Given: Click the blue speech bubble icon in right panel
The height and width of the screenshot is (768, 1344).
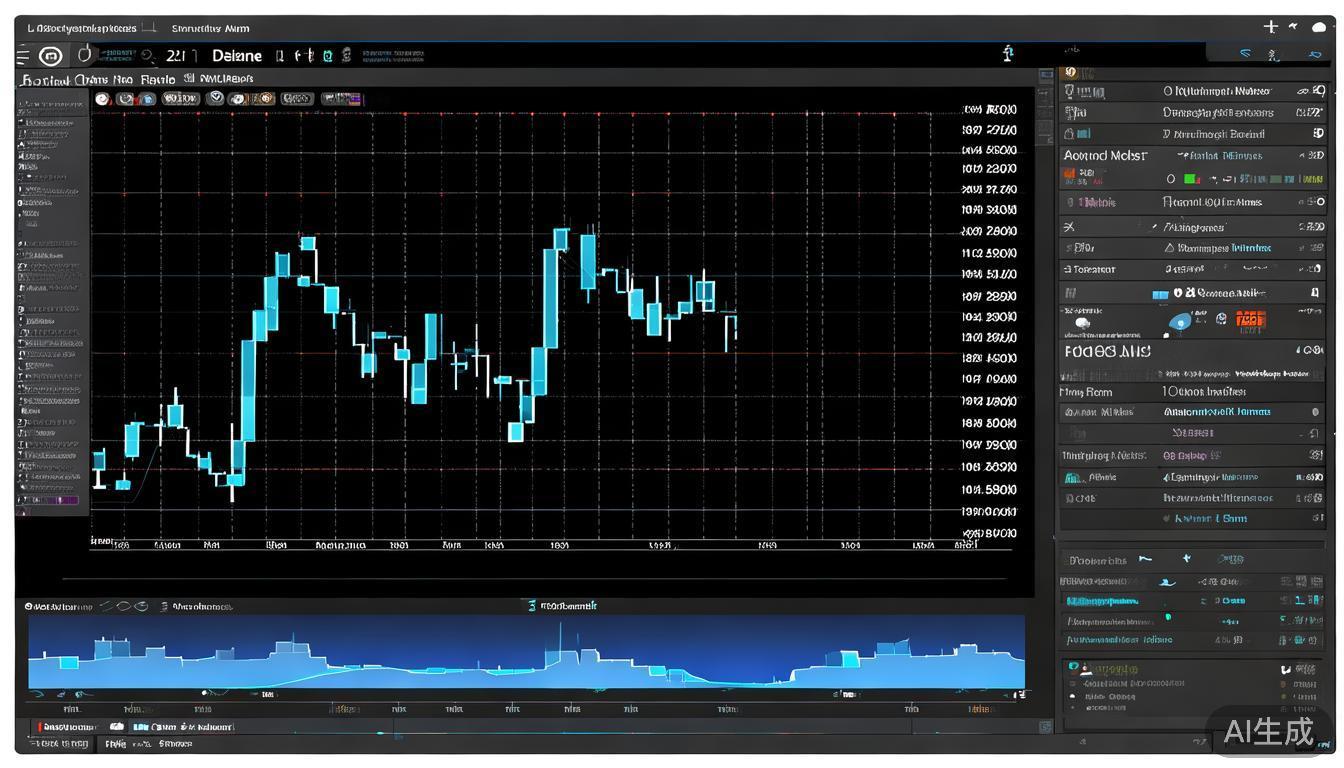Looking at the screenshot, I should 1180,321.
